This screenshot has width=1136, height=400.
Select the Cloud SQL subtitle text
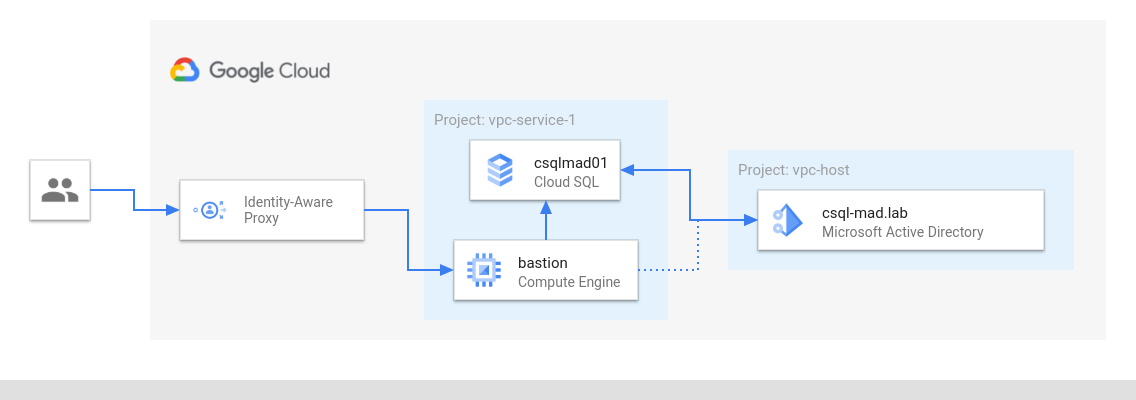566,182
